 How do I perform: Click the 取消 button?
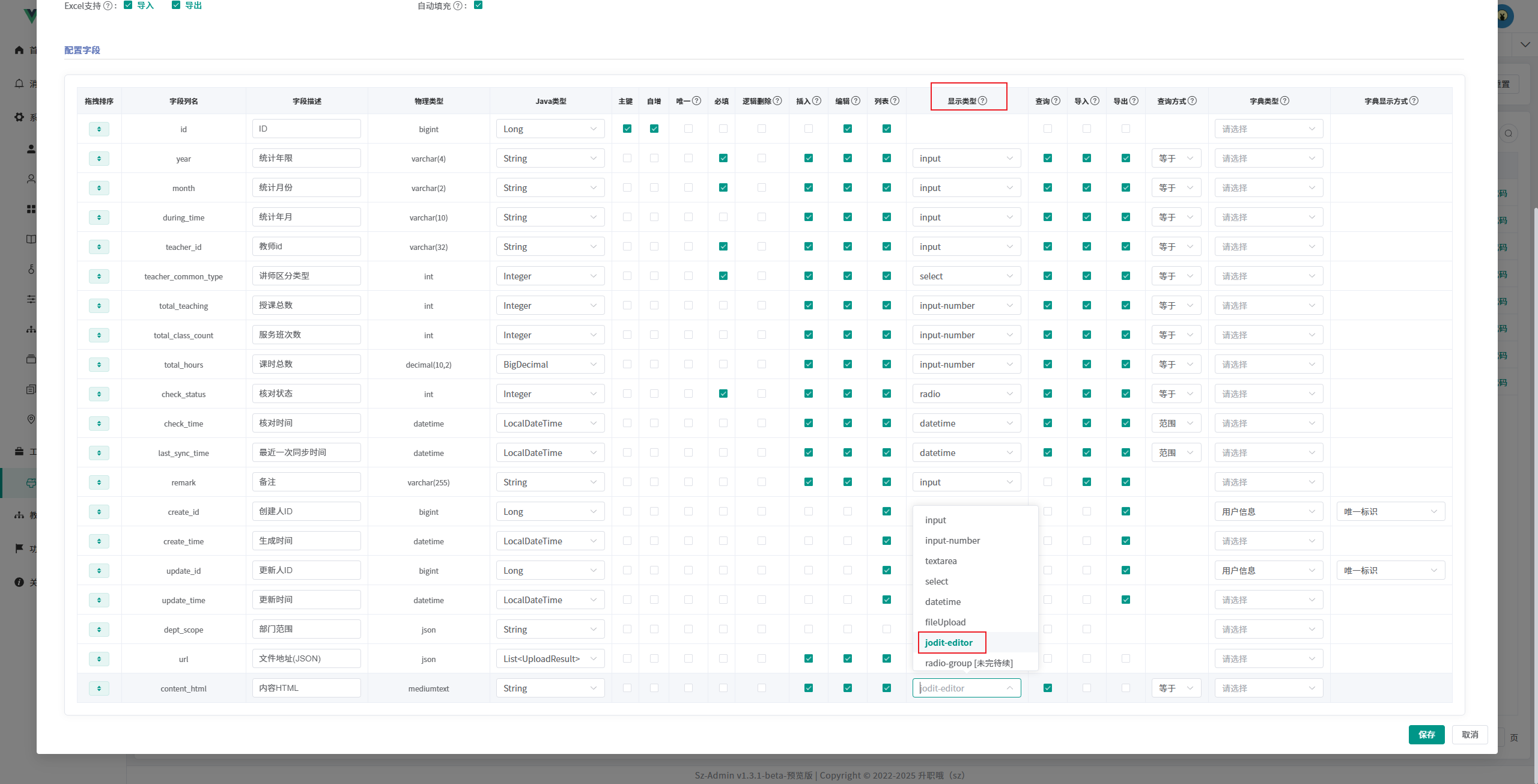[1470, 735]
